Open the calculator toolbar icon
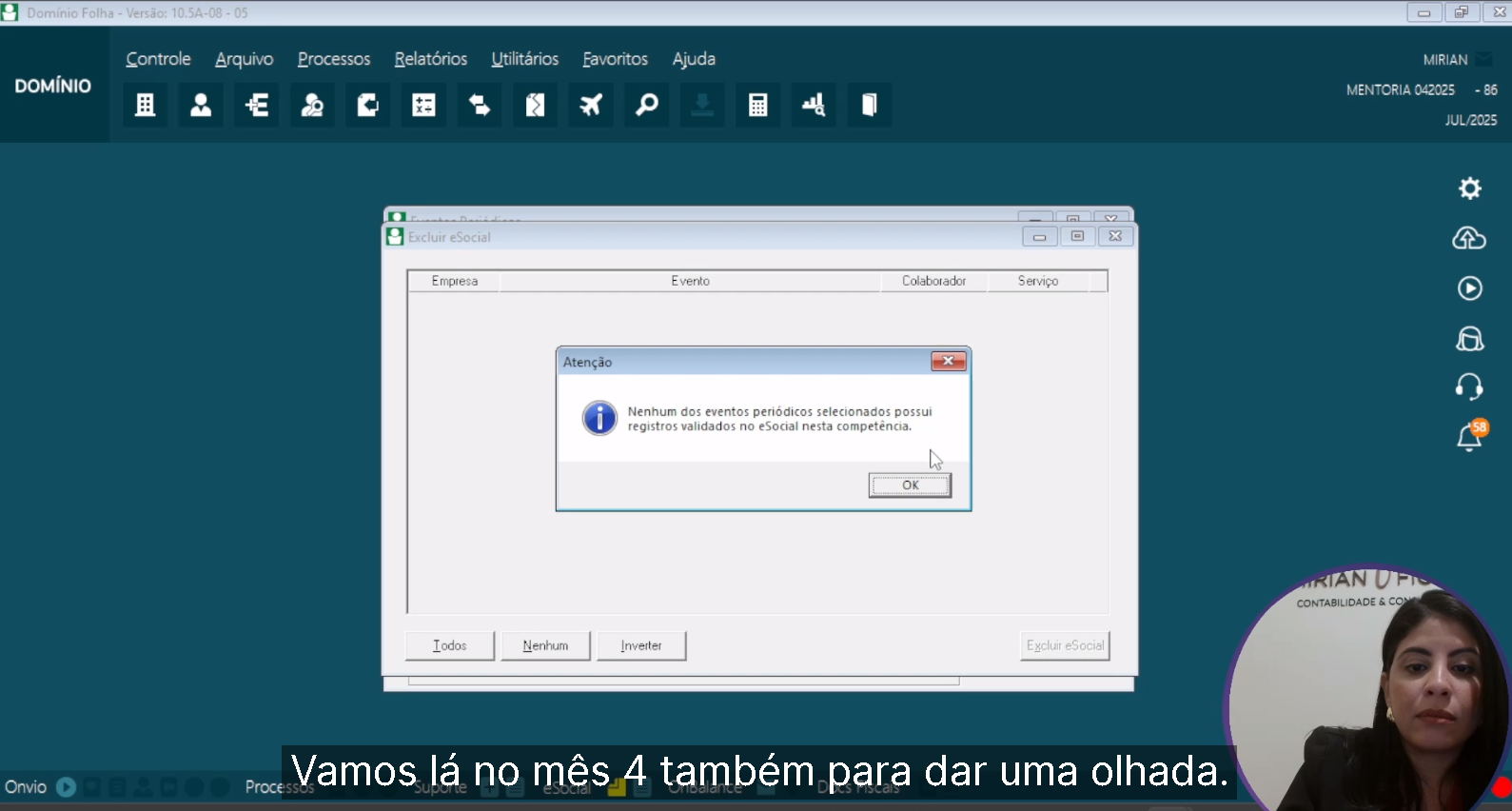The image size is (1512, 811). (x=757, y=105)
